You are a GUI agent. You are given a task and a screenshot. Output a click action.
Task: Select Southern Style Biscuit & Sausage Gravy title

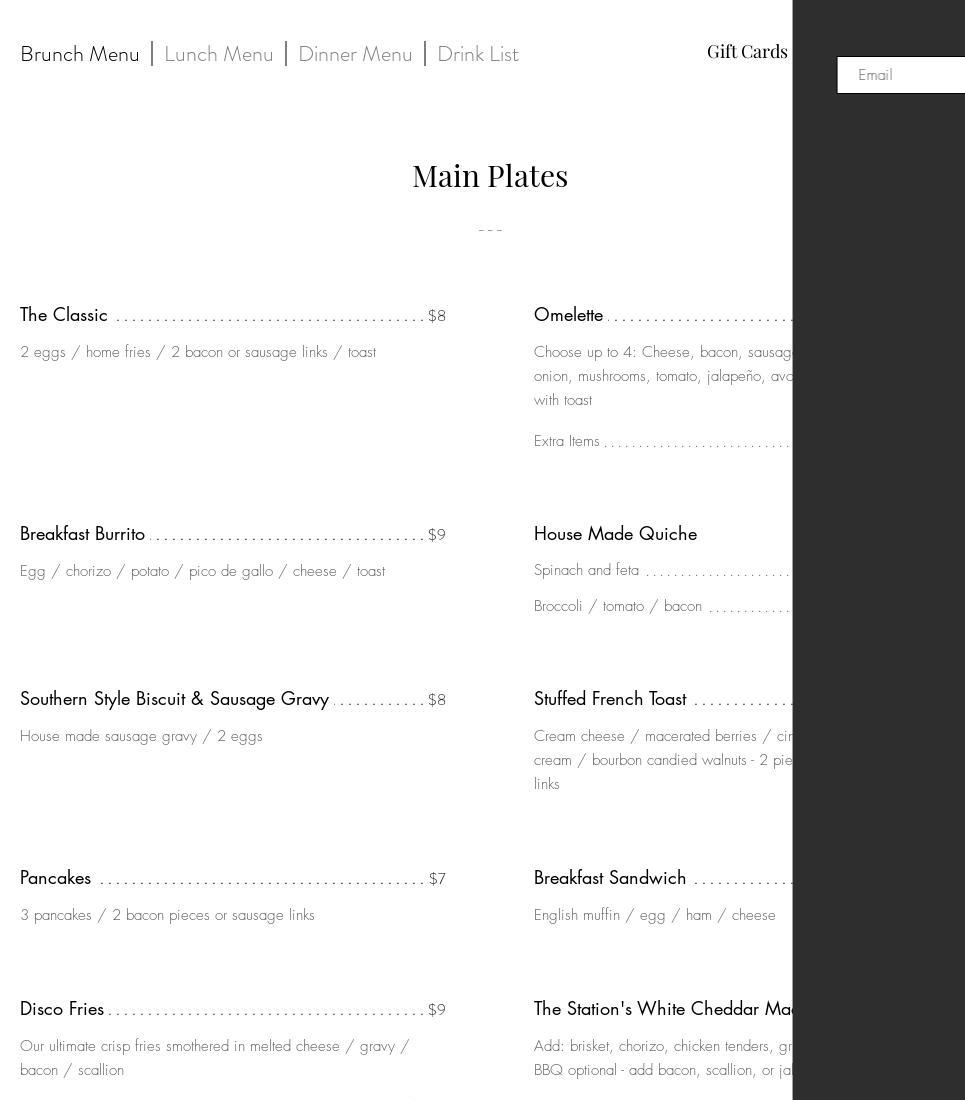pyautogui.click(x=174, y=699)
